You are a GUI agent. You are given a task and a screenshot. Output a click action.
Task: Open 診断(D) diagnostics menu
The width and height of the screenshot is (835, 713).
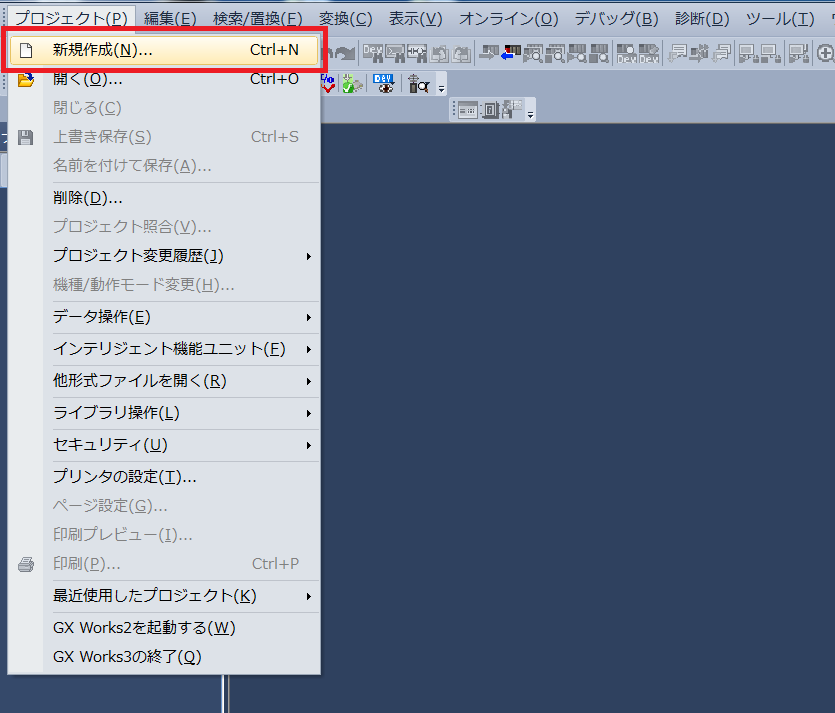pyautogui.click(x=702, y=19)
